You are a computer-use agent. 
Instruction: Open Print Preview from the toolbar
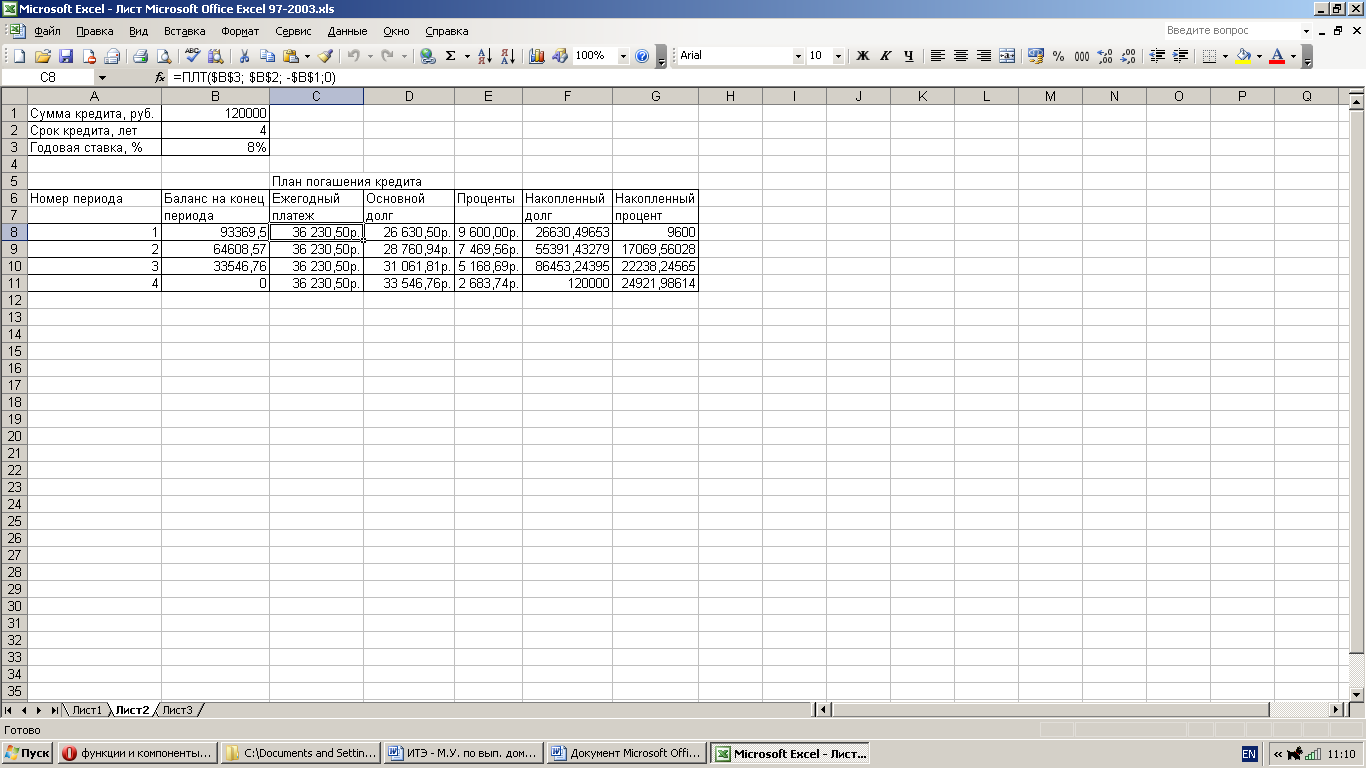(x=163, y=56)
